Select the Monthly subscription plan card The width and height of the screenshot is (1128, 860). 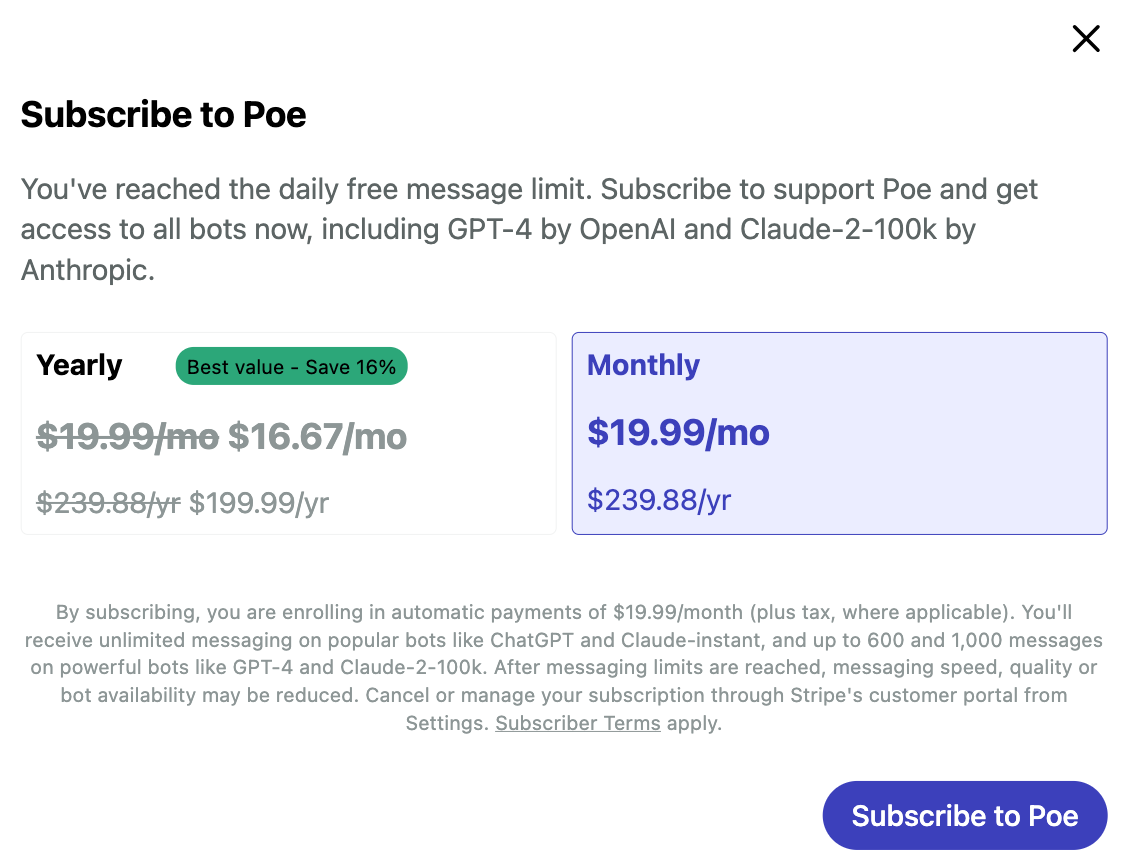click(839, 433)
